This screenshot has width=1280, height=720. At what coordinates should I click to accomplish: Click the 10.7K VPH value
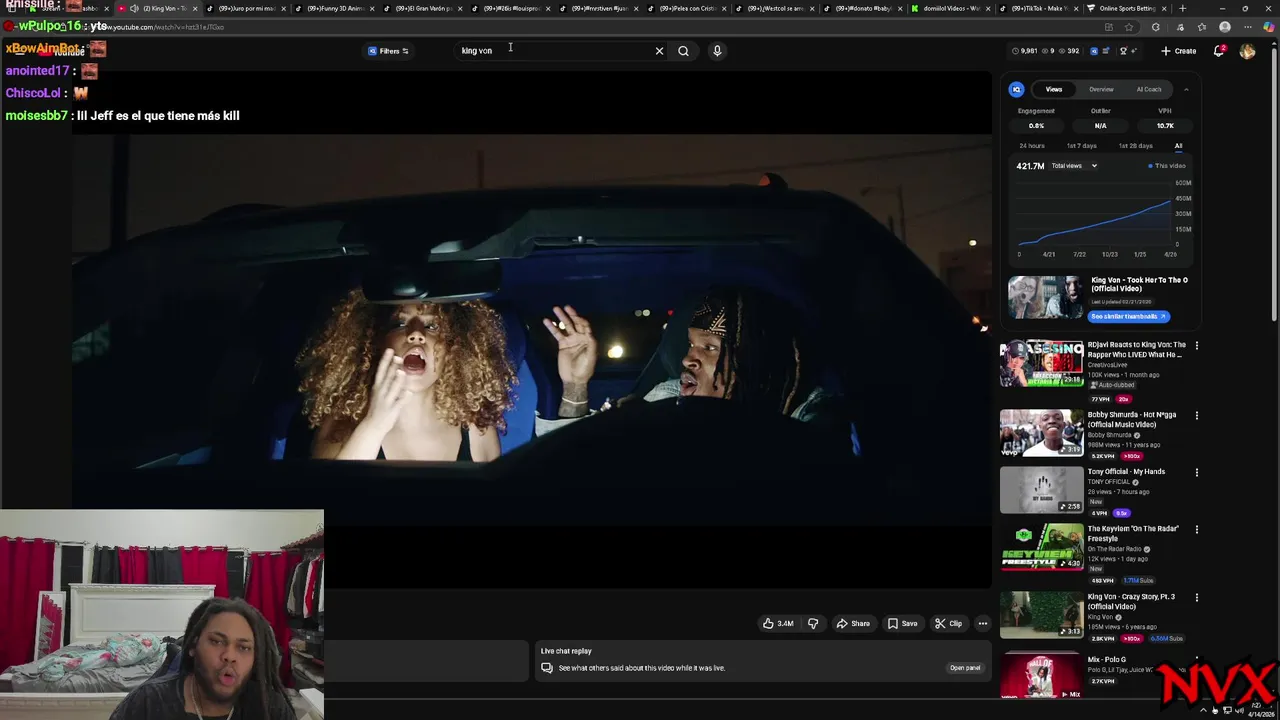click(x=1165, y=126)
